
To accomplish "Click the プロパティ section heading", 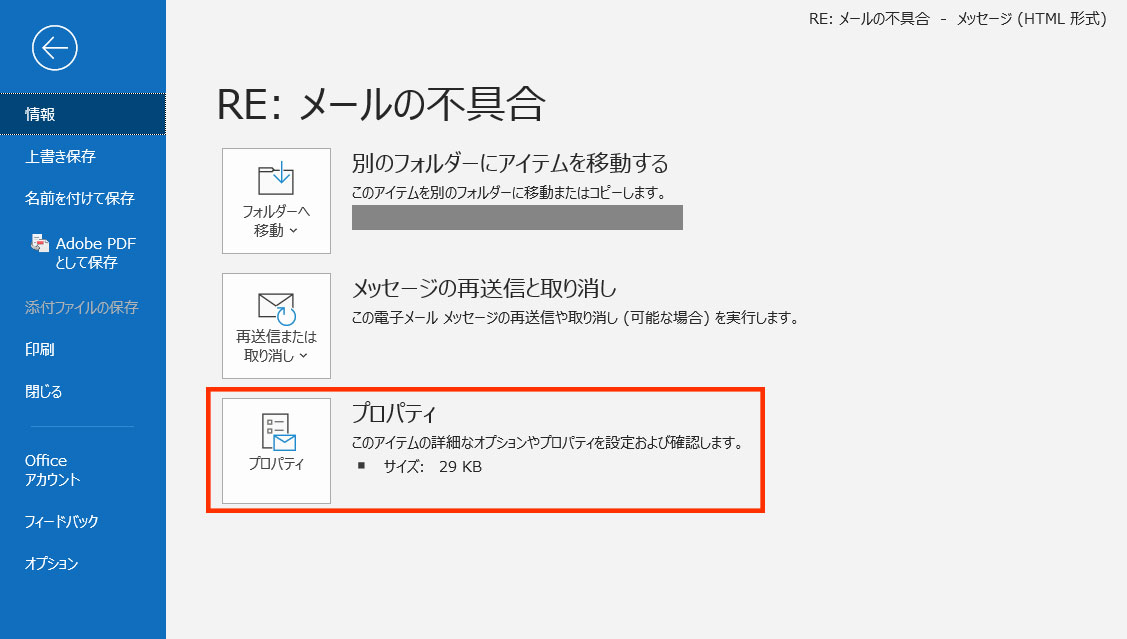I will tap(393, 413).
